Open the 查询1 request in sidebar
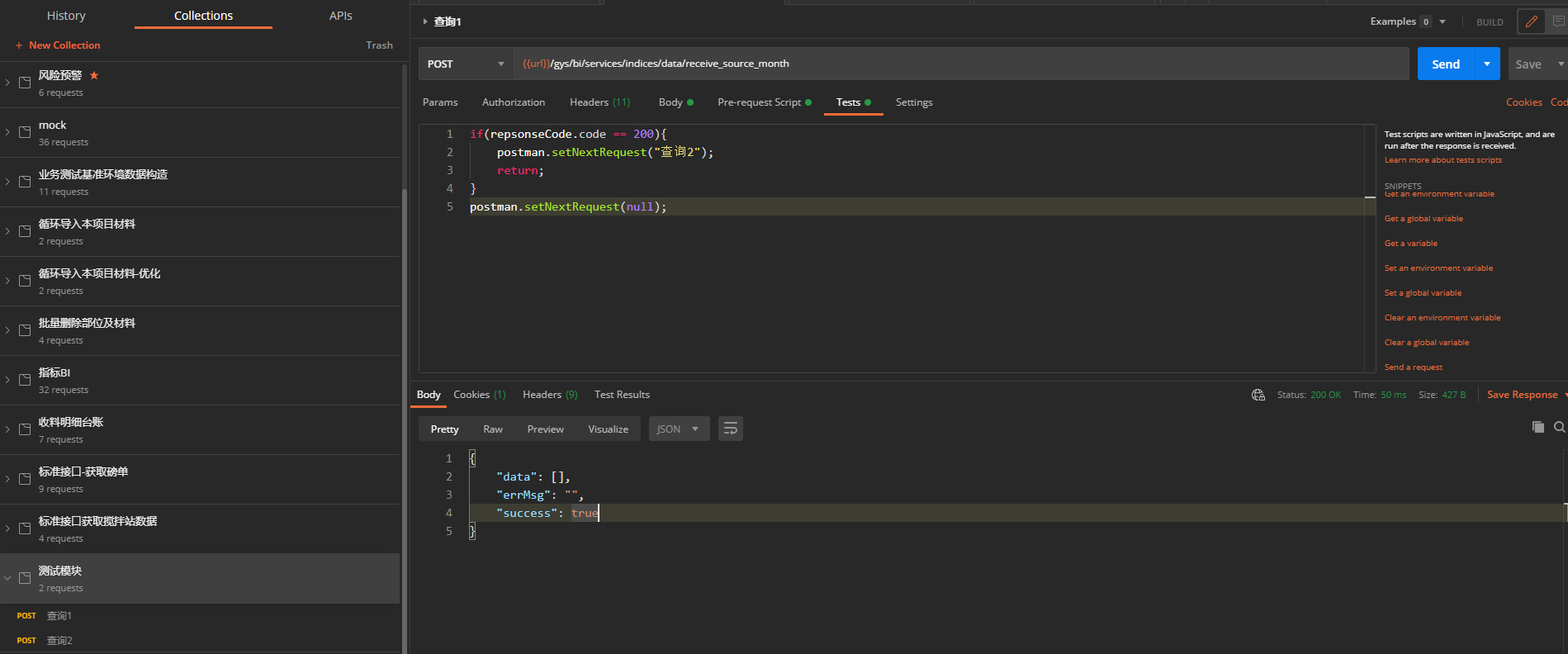 [59, 616]
